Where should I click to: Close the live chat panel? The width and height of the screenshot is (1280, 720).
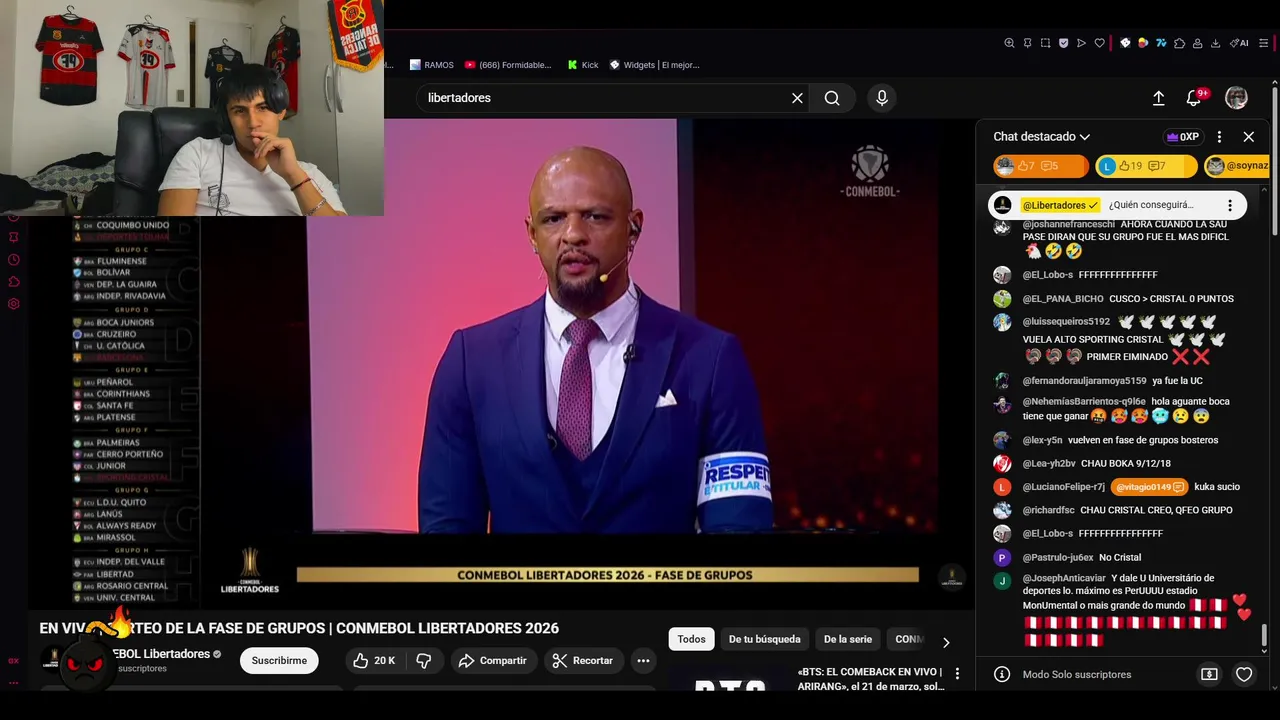[x=1248, y=137]
